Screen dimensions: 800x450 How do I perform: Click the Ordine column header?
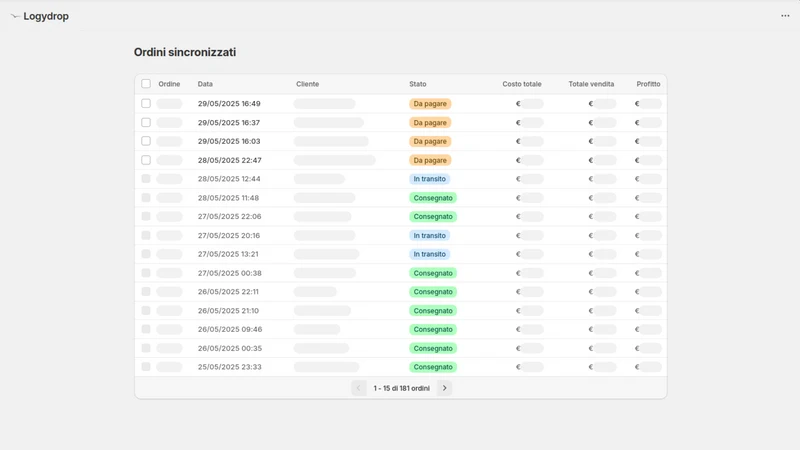coord(169,84)
